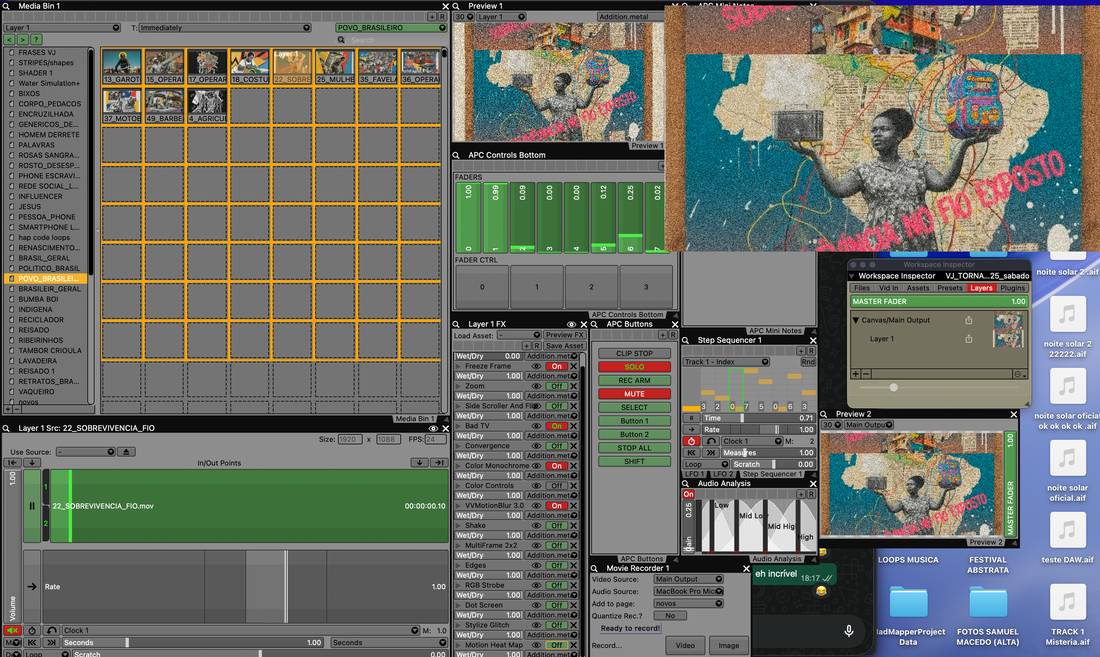Open Video Source Main Output dropdown

[x=688, y=579]
